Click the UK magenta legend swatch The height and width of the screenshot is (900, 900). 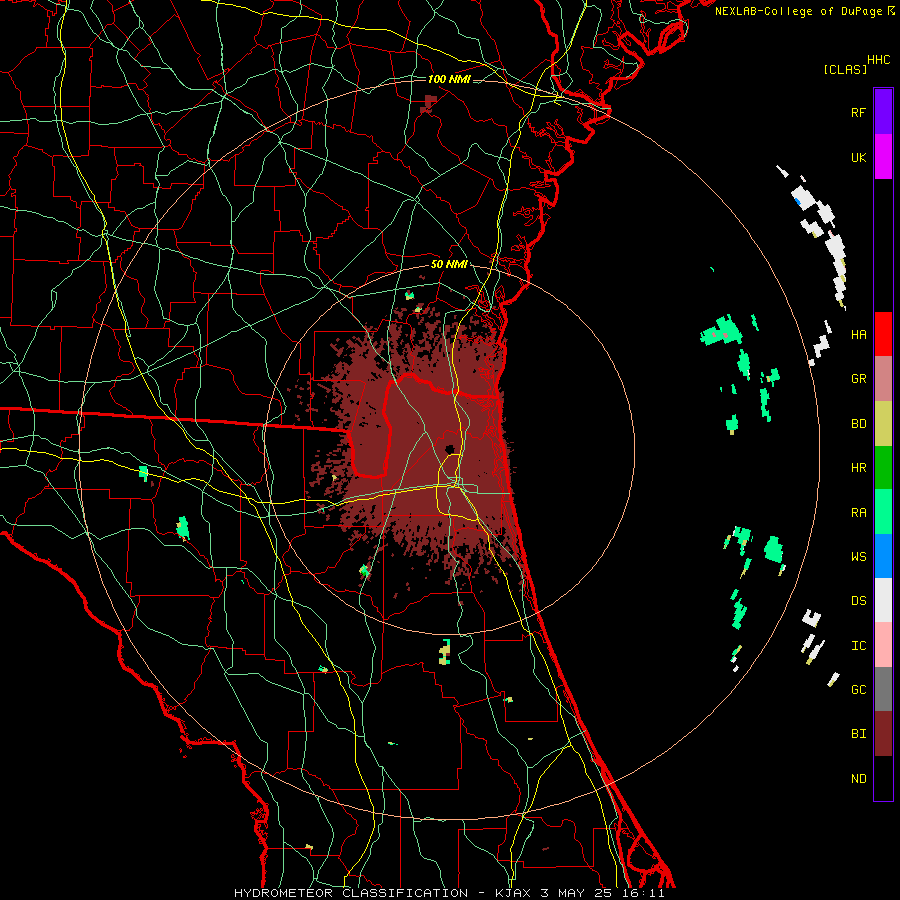click(883, 157)
